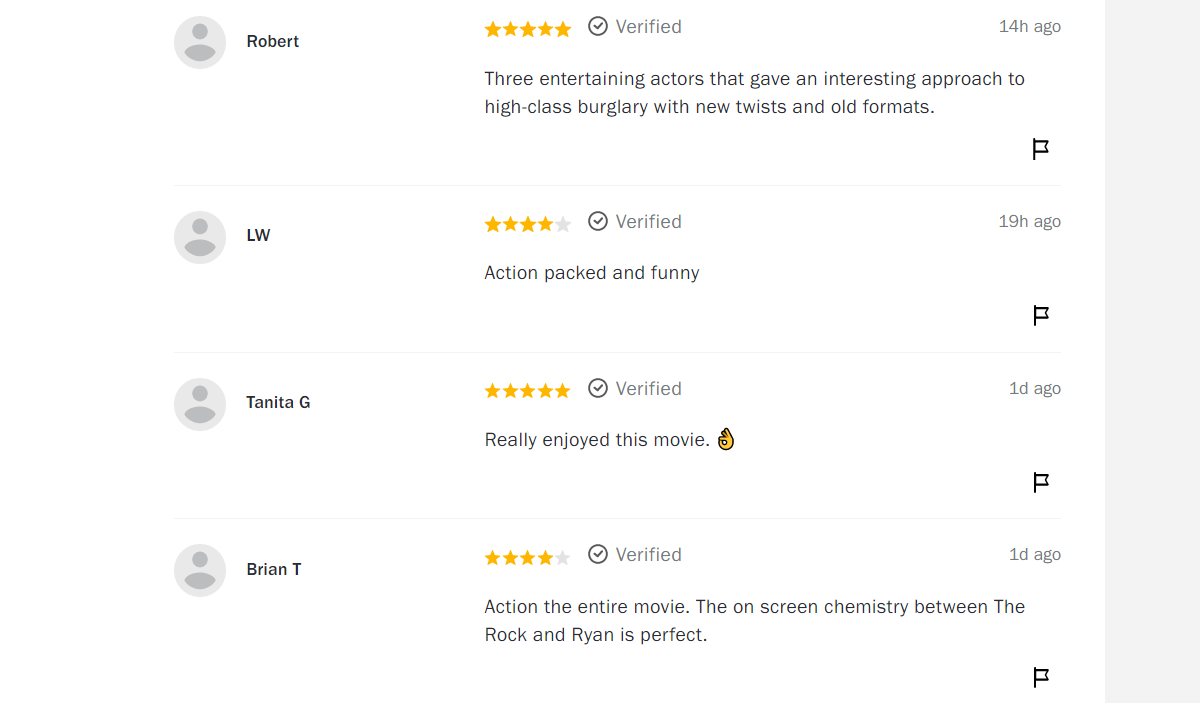
Task: Flag Brian T's review
Action: pos(1040,677)
